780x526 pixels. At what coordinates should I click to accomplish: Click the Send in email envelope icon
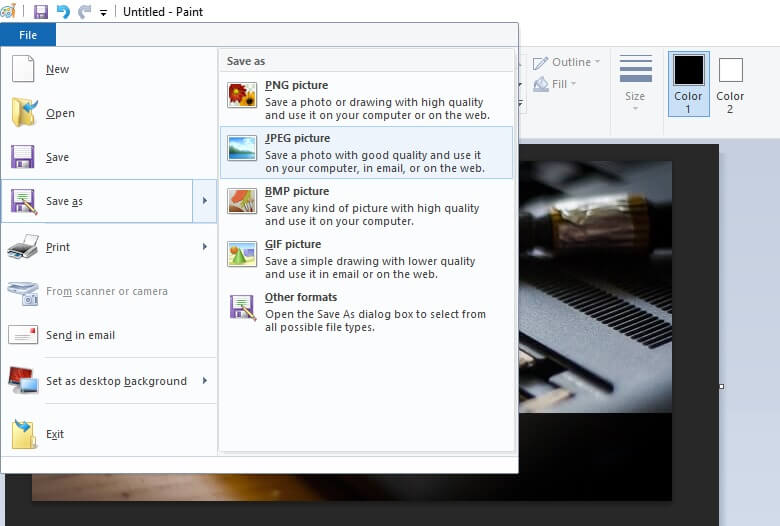[23, 335]
